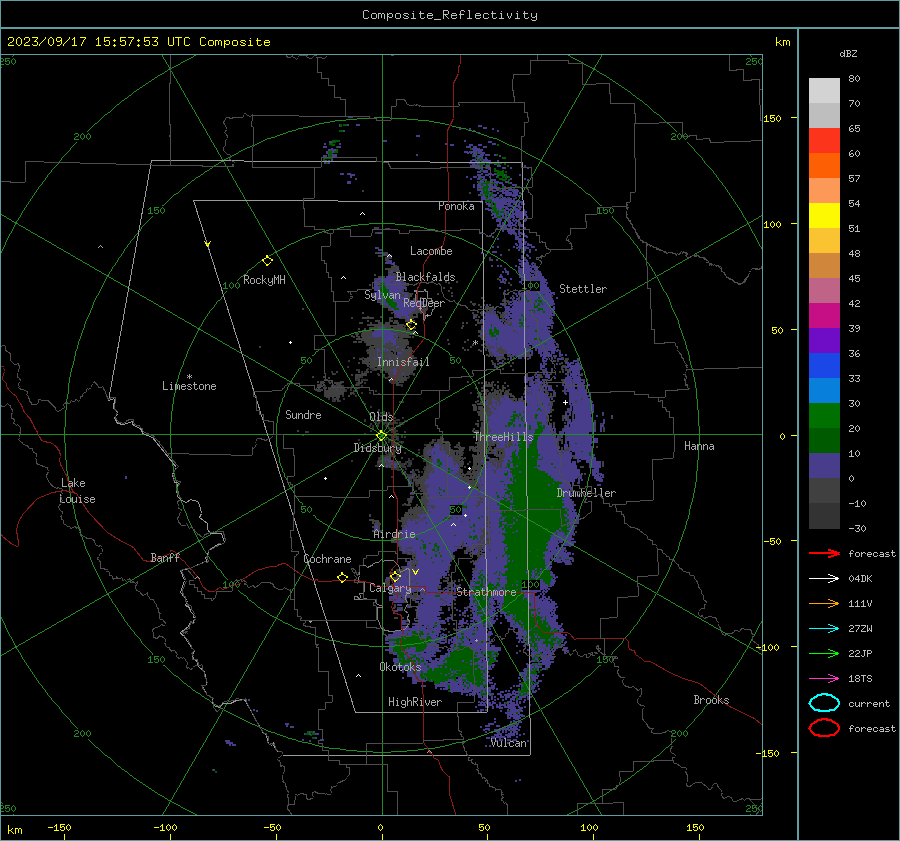Select the 65 dBZ red color swatch
900x841 pixels.
[824, 140]
